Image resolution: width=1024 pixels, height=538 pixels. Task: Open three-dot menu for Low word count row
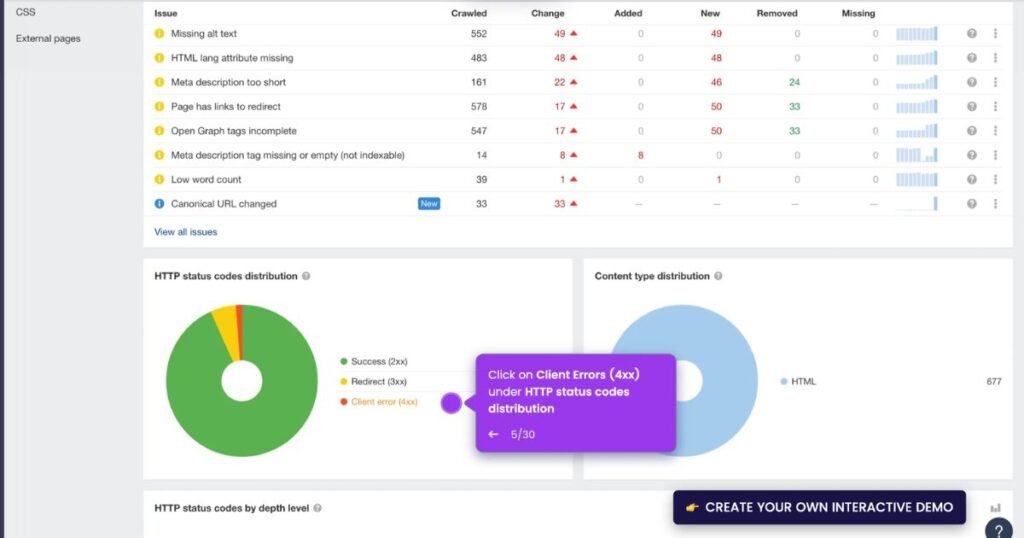tap(995, 180)
